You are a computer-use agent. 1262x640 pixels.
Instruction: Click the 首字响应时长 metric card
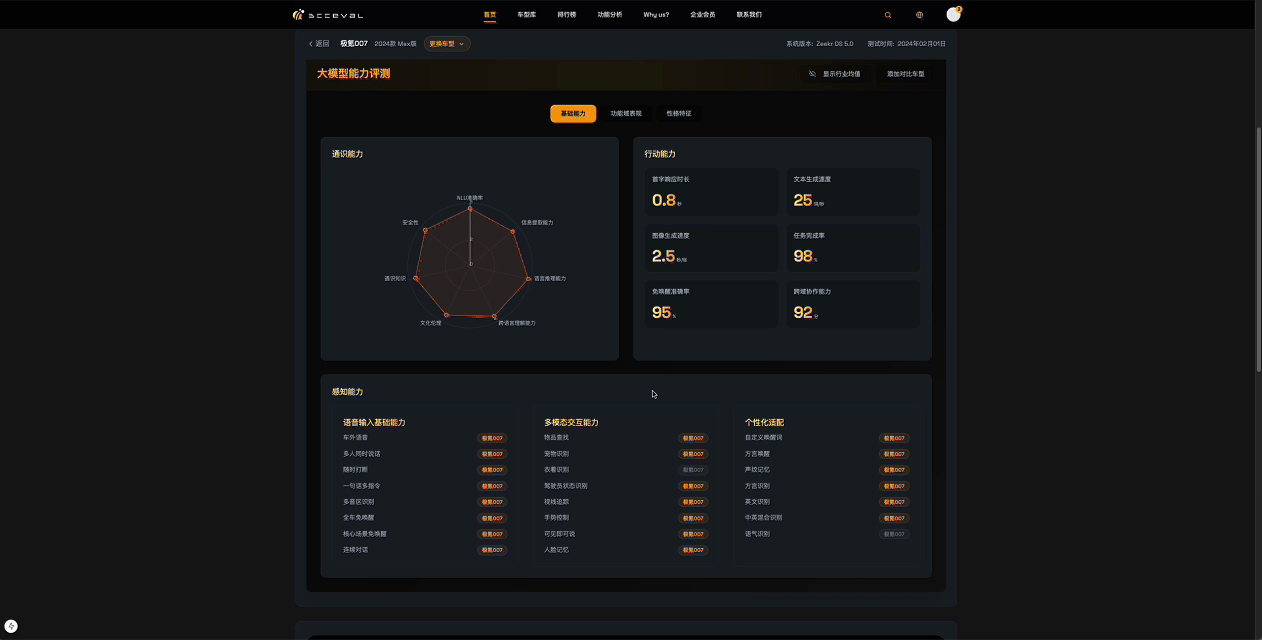pyautogui.click(x=711, y=192)
